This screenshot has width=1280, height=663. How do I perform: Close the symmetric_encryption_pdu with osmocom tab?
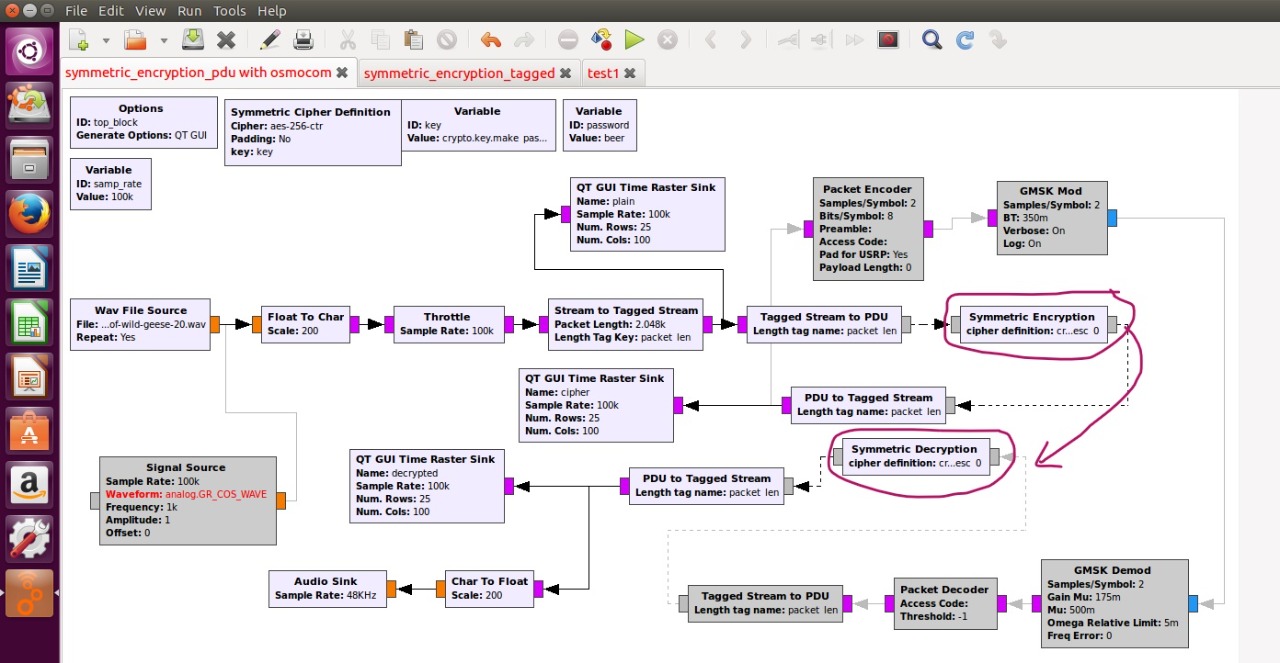coord(342,73)
